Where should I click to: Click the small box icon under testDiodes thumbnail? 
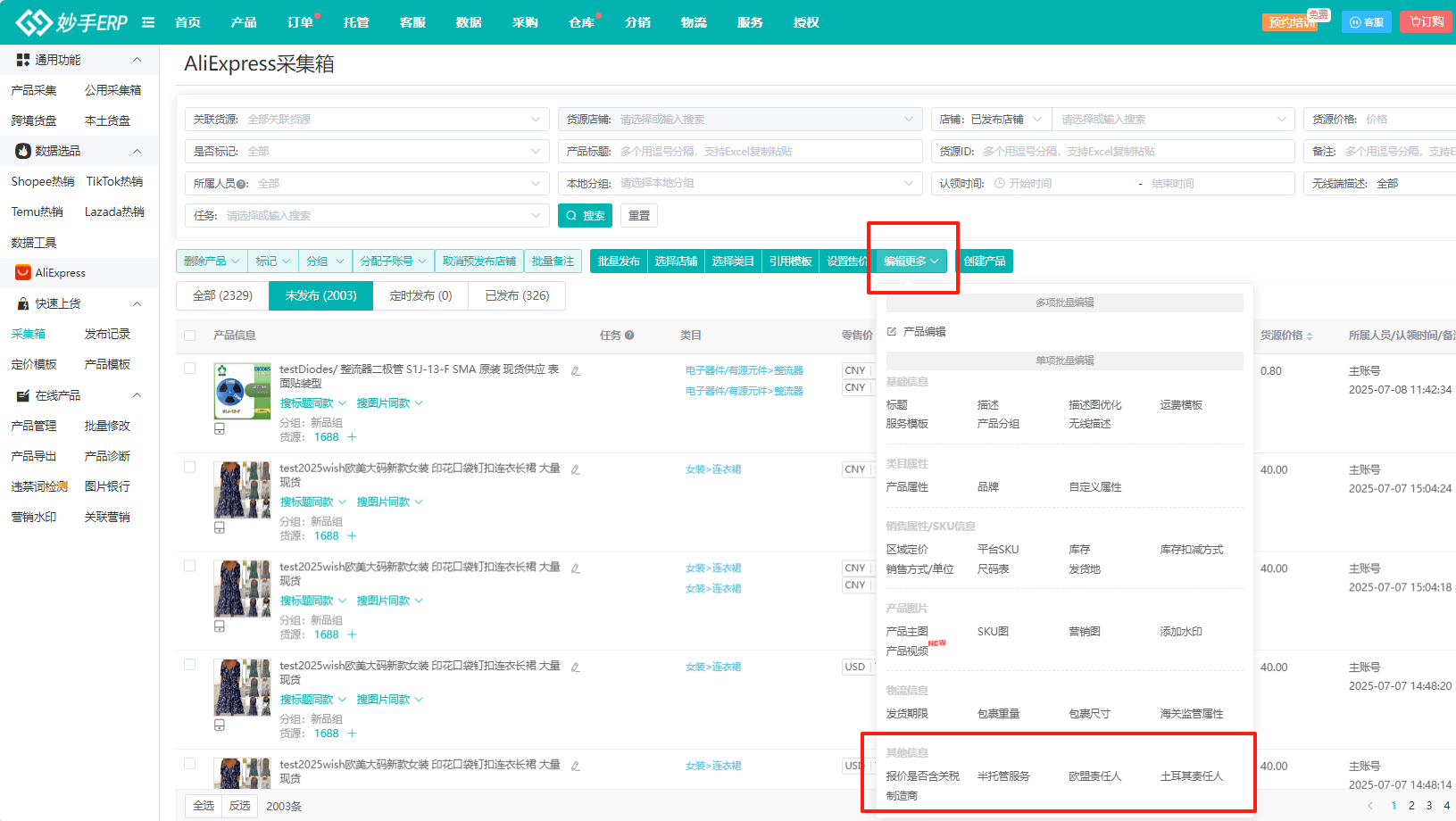[x=220, y=429]
